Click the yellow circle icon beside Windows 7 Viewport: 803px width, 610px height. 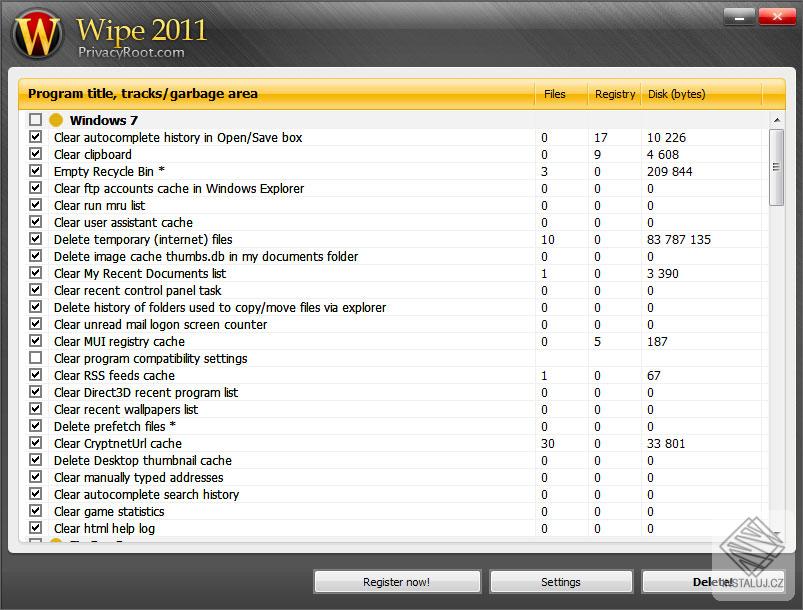56,120
